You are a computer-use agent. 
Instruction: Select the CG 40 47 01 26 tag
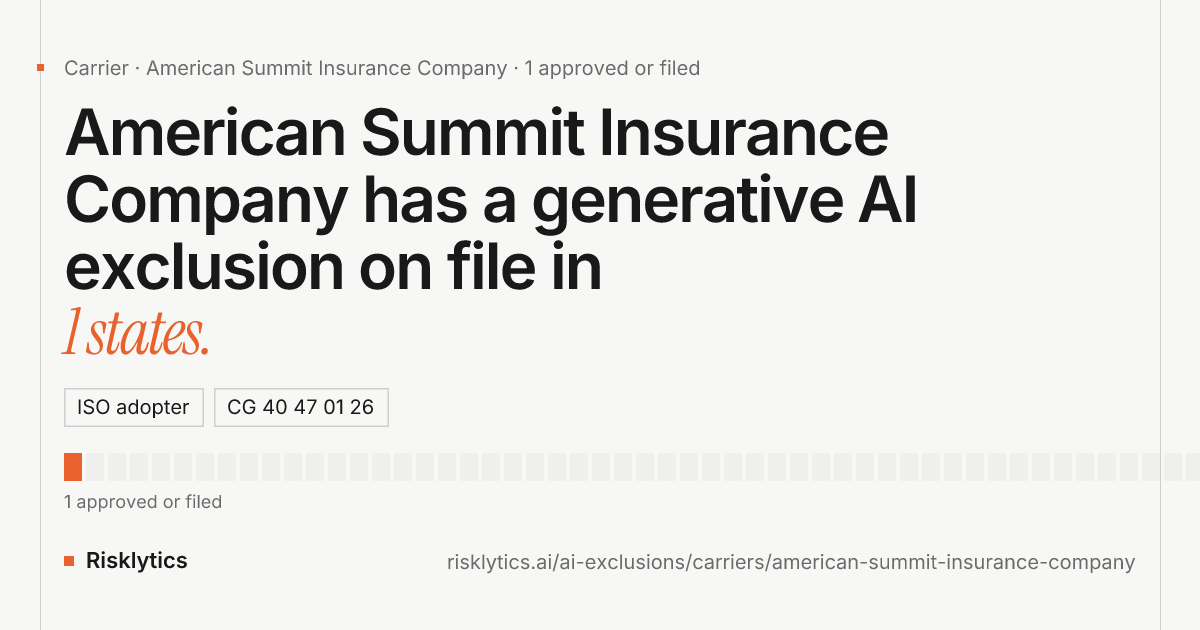pyautogui.click(x=301, y=408)
